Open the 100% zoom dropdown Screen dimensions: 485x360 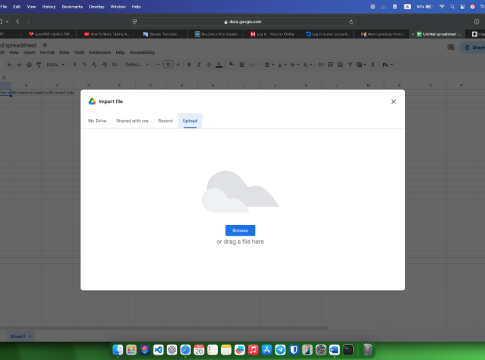(55, 65)
